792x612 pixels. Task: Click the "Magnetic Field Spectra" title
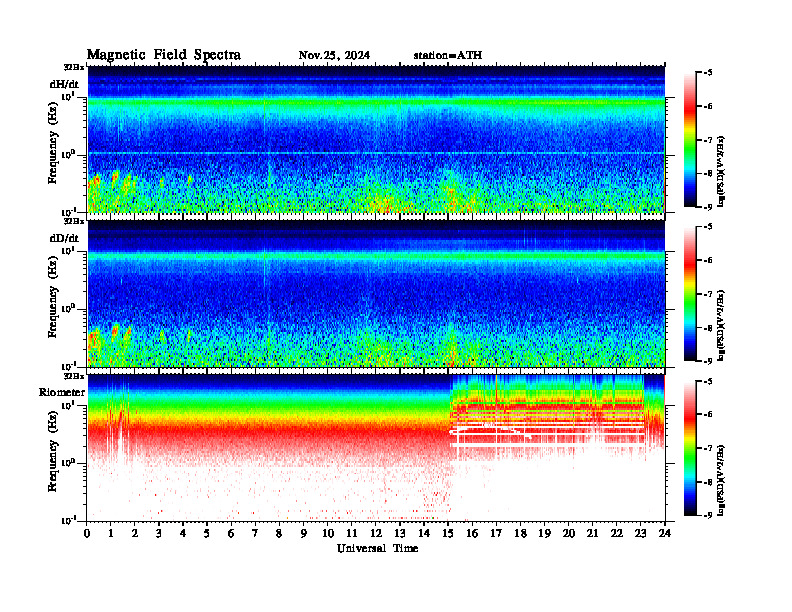(x=164, y=55)
